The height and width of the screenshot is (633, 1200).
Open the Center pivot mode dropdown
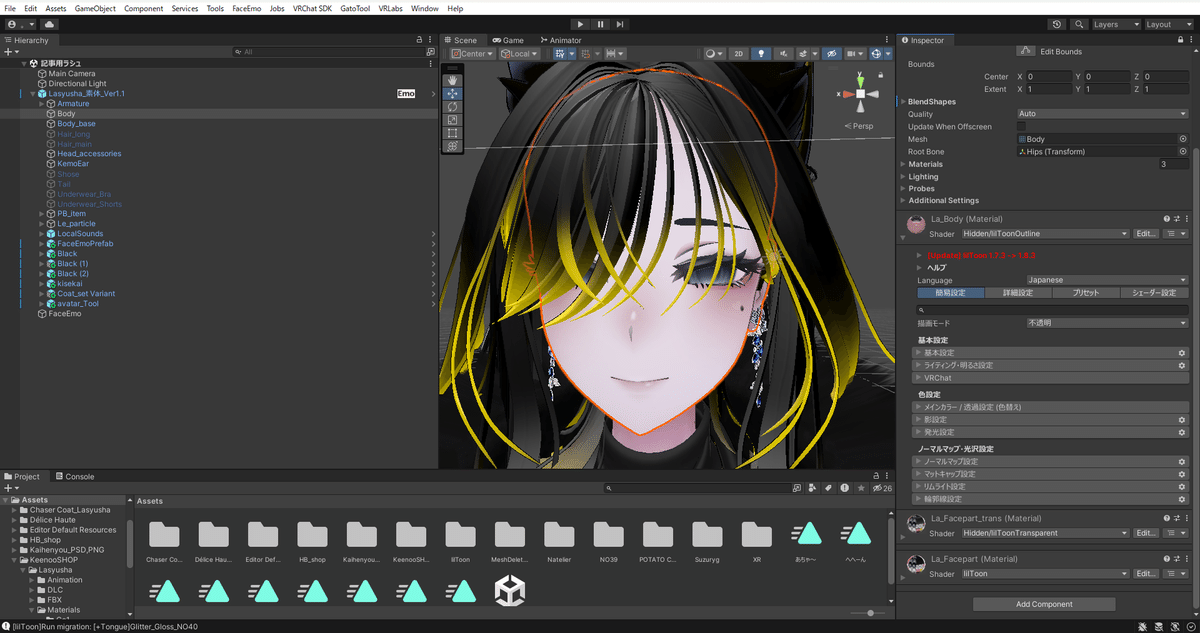coord(472,54)
